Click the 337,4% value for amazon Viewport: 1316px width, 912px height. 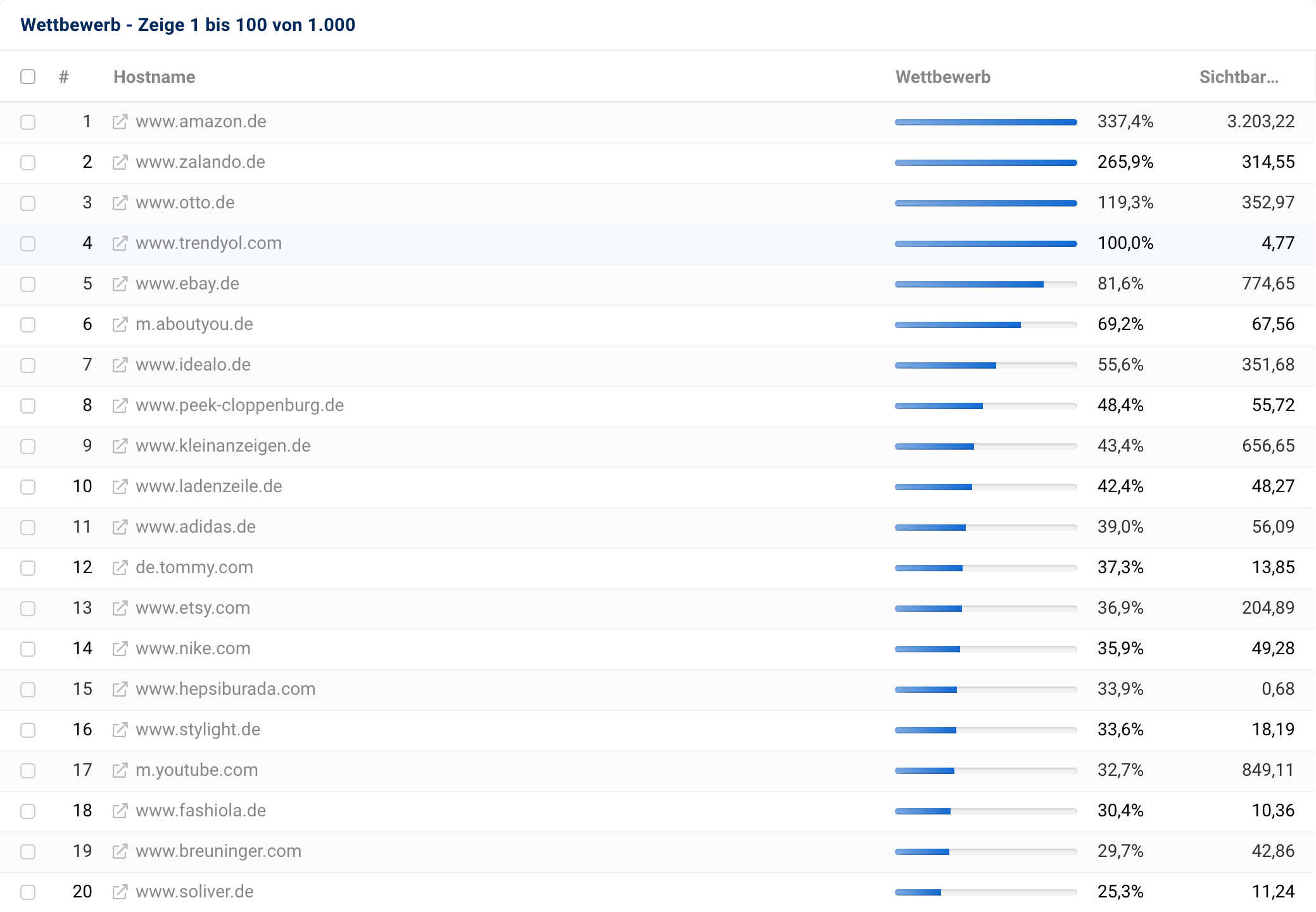click(x=1125, y=122)
